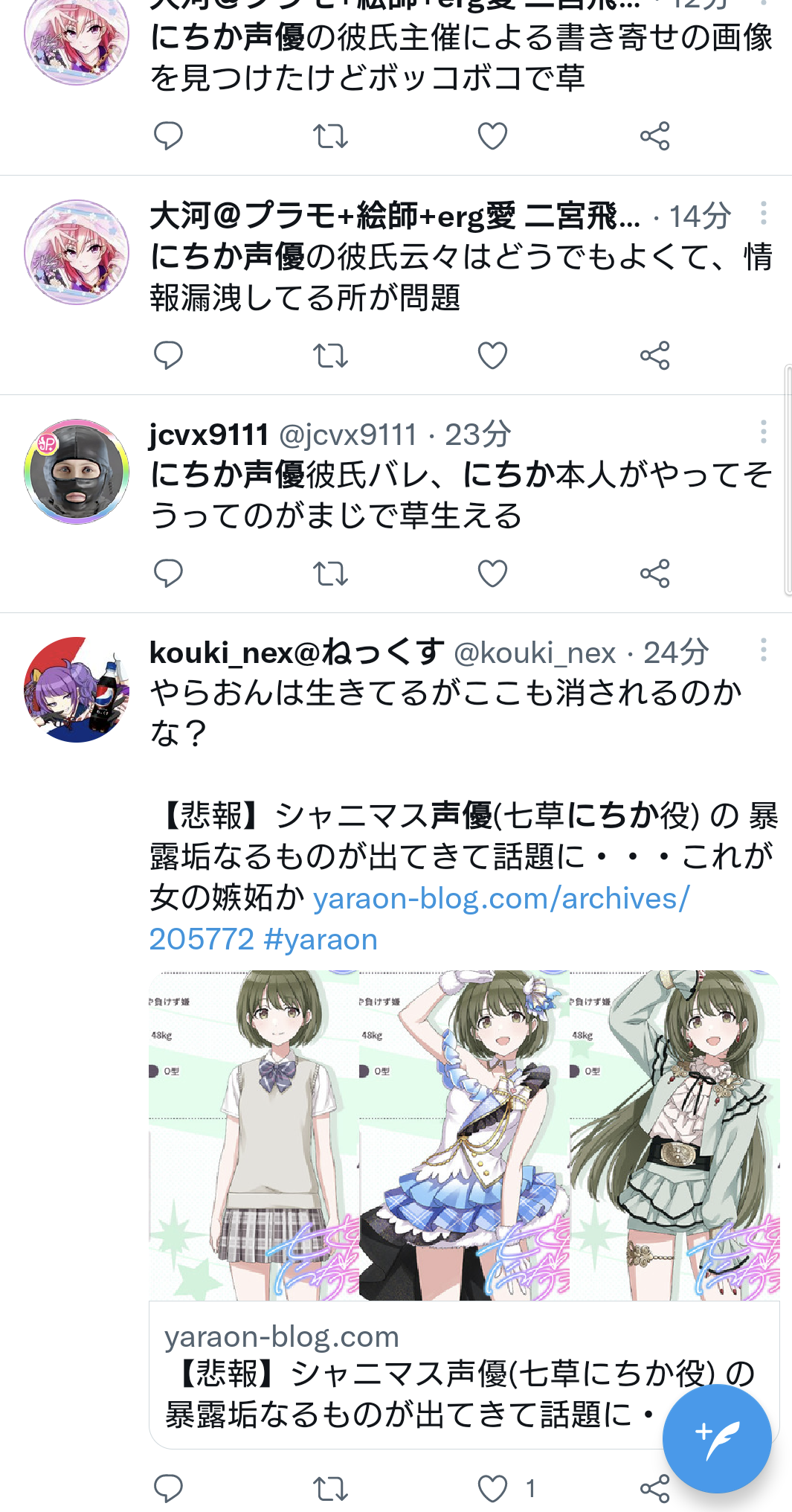Retweet the top tweet about ボッコボコ
The image size is (792, 1512).
point(330,136)
